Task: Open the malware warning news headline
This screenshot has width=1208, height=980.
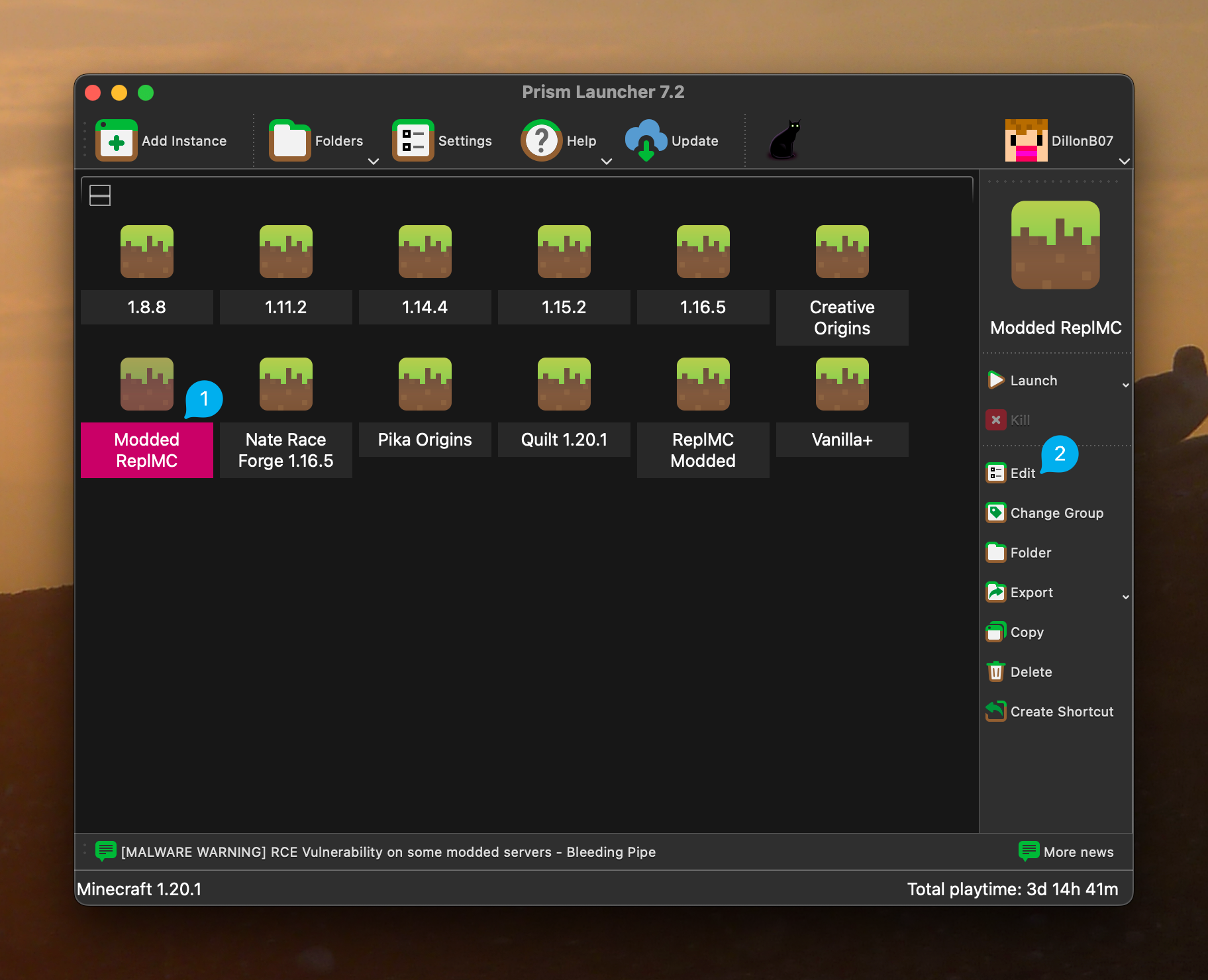Action: tap(388, 852)
